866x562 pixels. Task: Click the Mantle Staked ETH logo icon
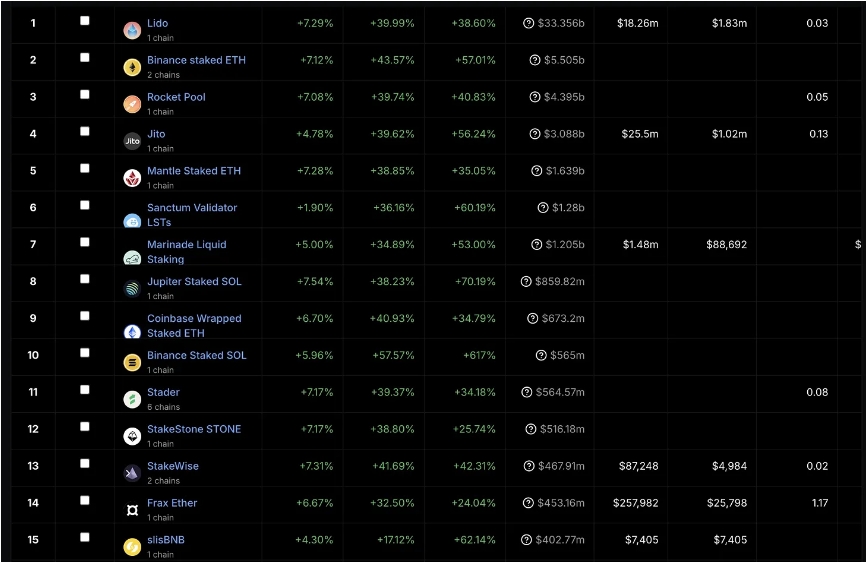click(x=132, y=178)
